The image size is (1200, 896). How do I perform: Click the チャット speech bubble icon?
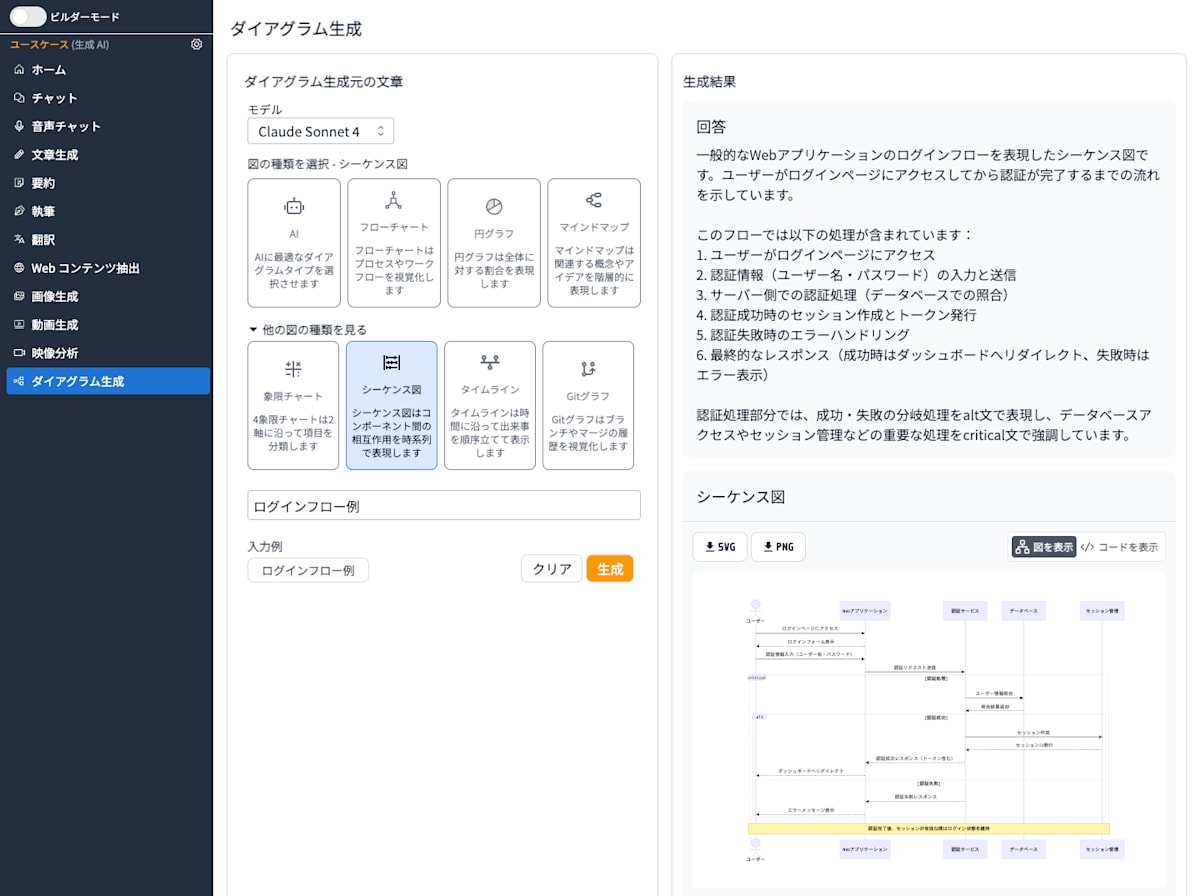pyautogui.click(x=19, y=98)
